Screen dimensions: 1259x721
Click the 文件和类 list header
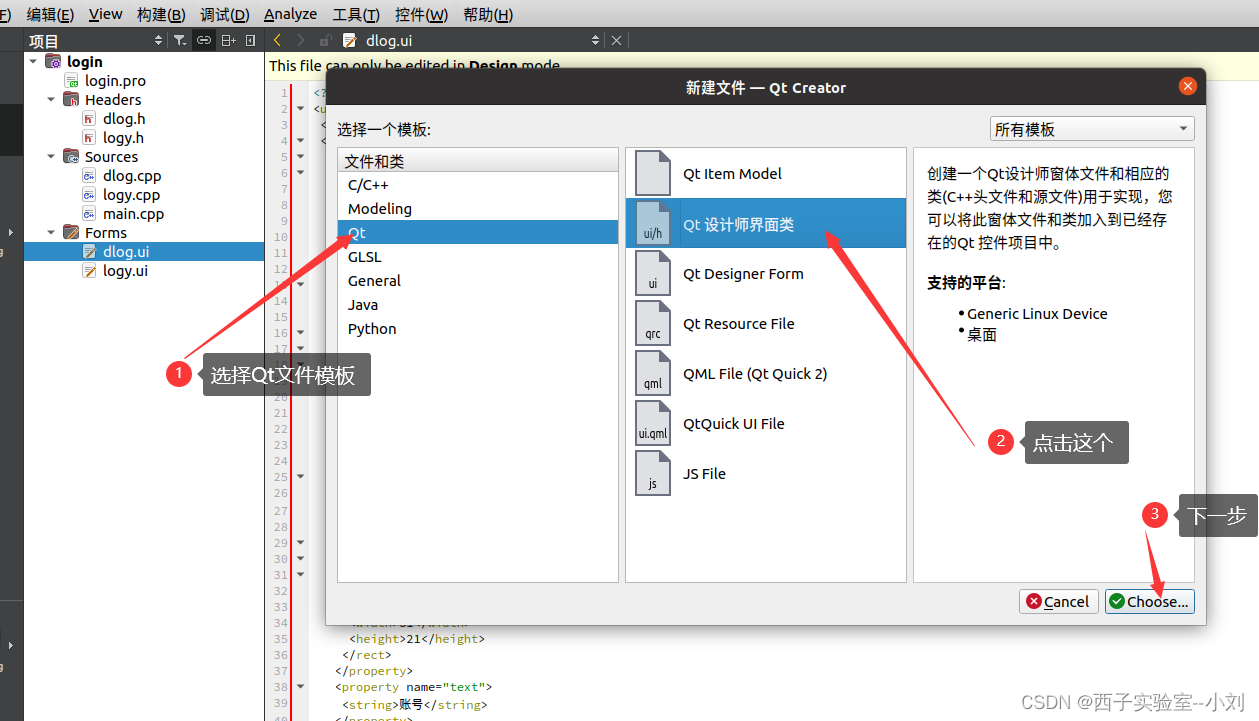(x=478, y=161)
